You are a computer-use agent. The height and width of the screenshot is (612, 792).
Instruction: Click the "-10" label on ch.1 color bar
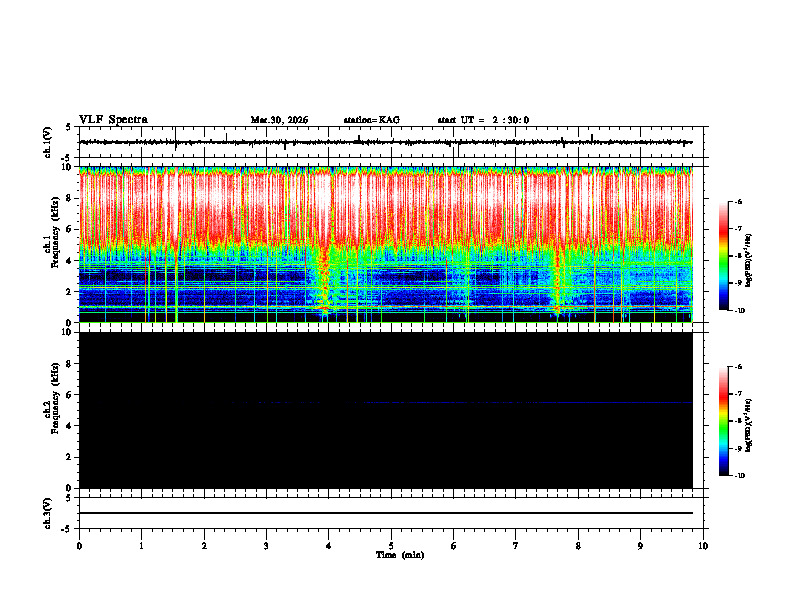coord(738,310)
